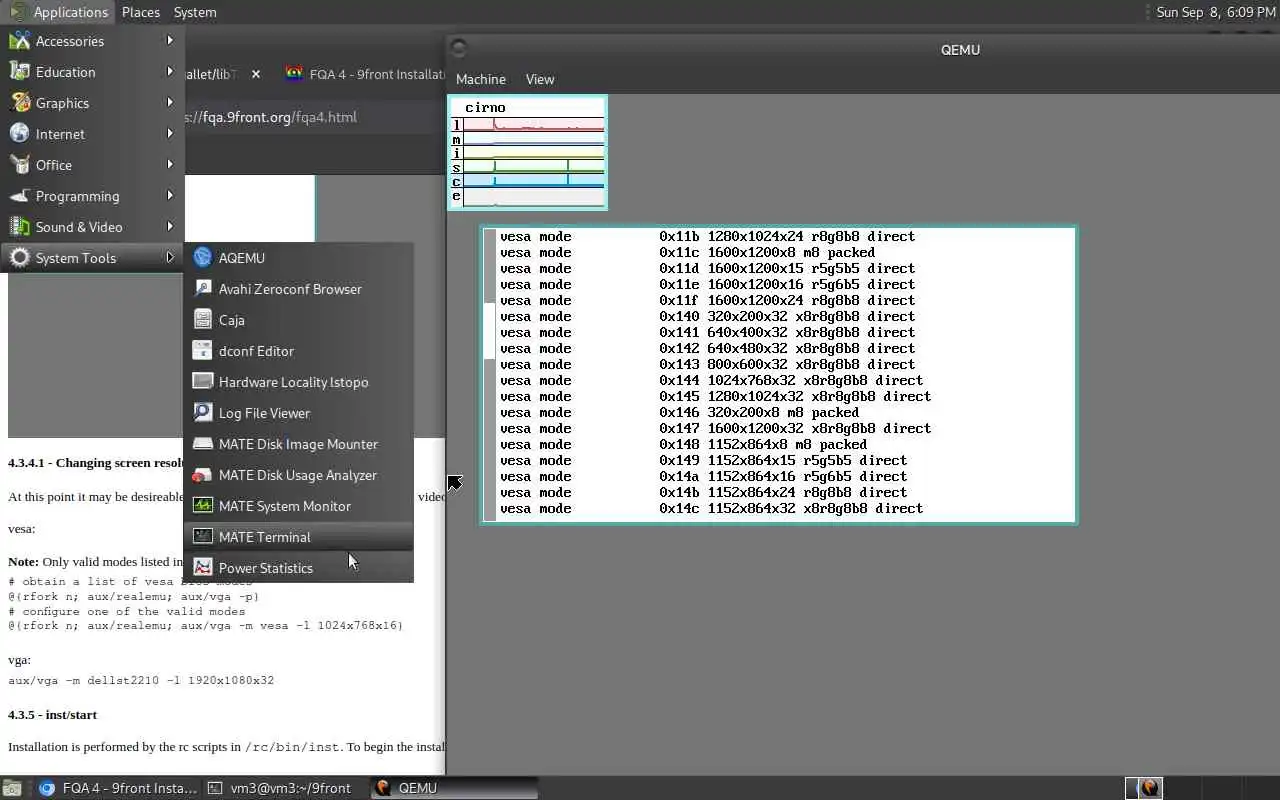Viewport: 1280px width, 800px height.
Task: Open the Places panel menu
Action: pos(141,12)
